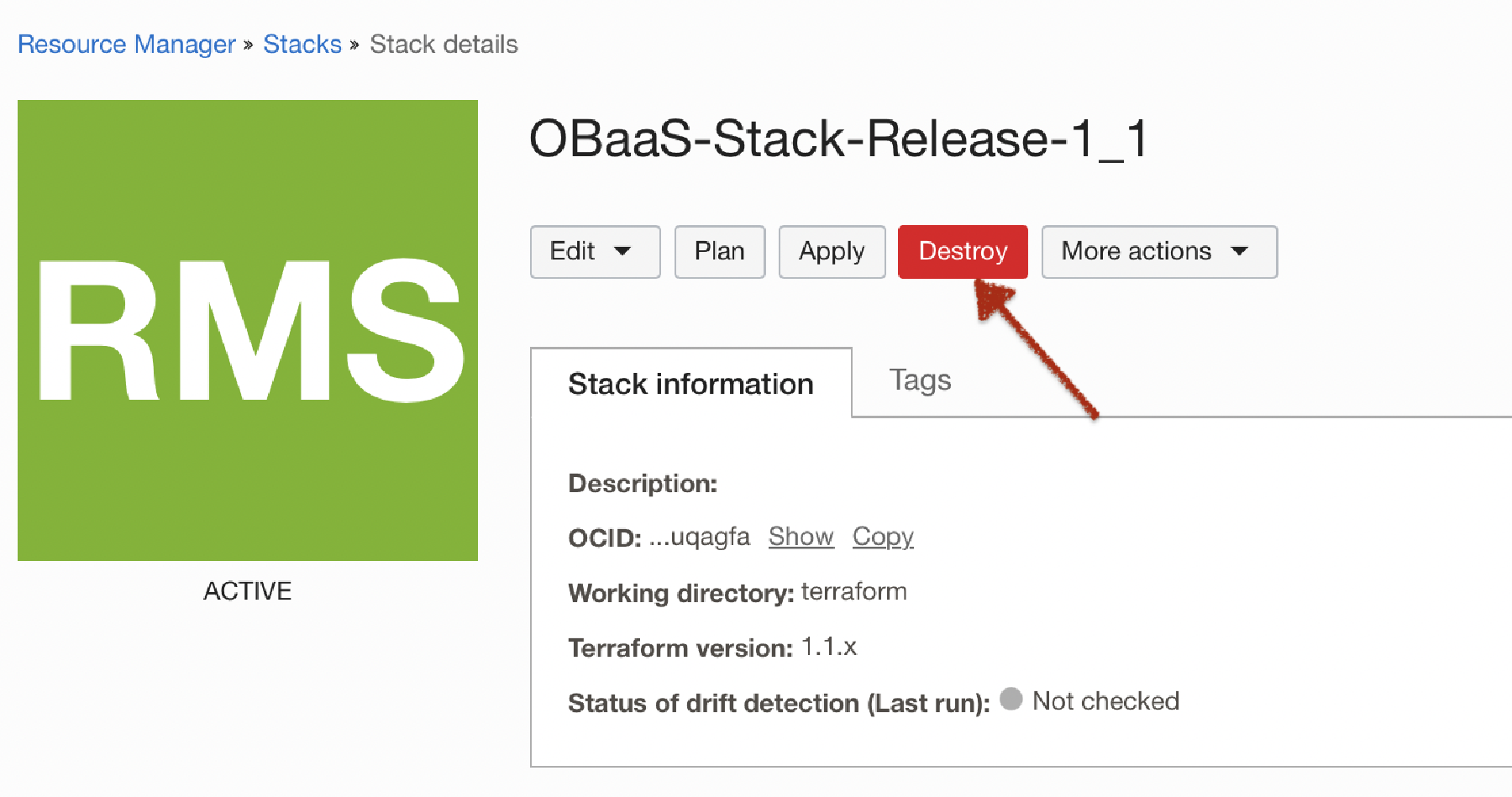The height and width of the screenshot is (797, 1512).
Task: Open the Edit dropdown
Action: [x=595, y=251]
